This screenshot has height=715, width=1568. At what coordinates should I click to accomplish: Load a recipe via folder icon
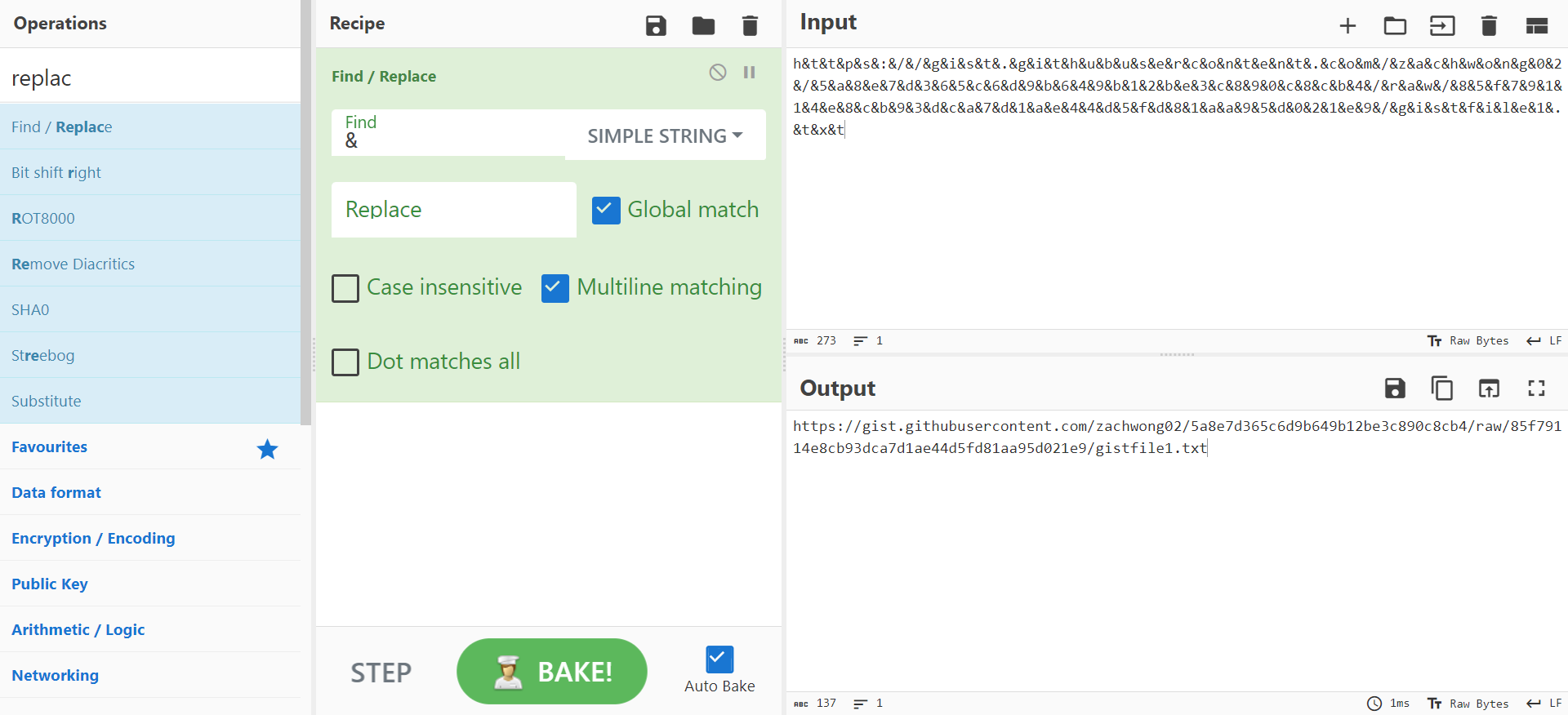703,25
